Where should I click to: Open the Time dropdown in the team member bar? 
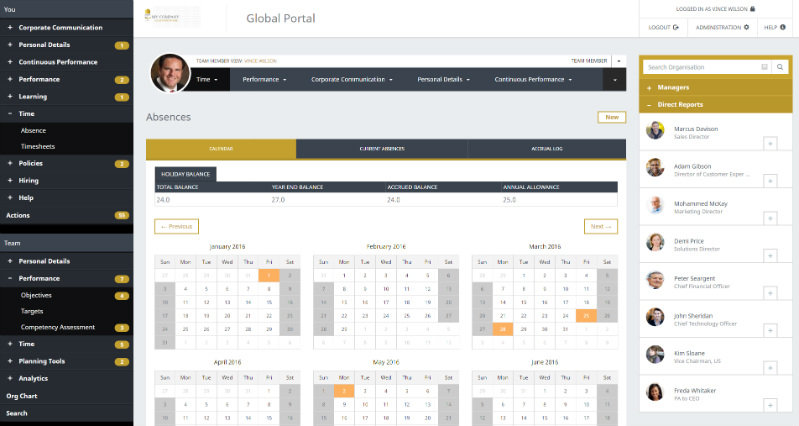point(207,79)
